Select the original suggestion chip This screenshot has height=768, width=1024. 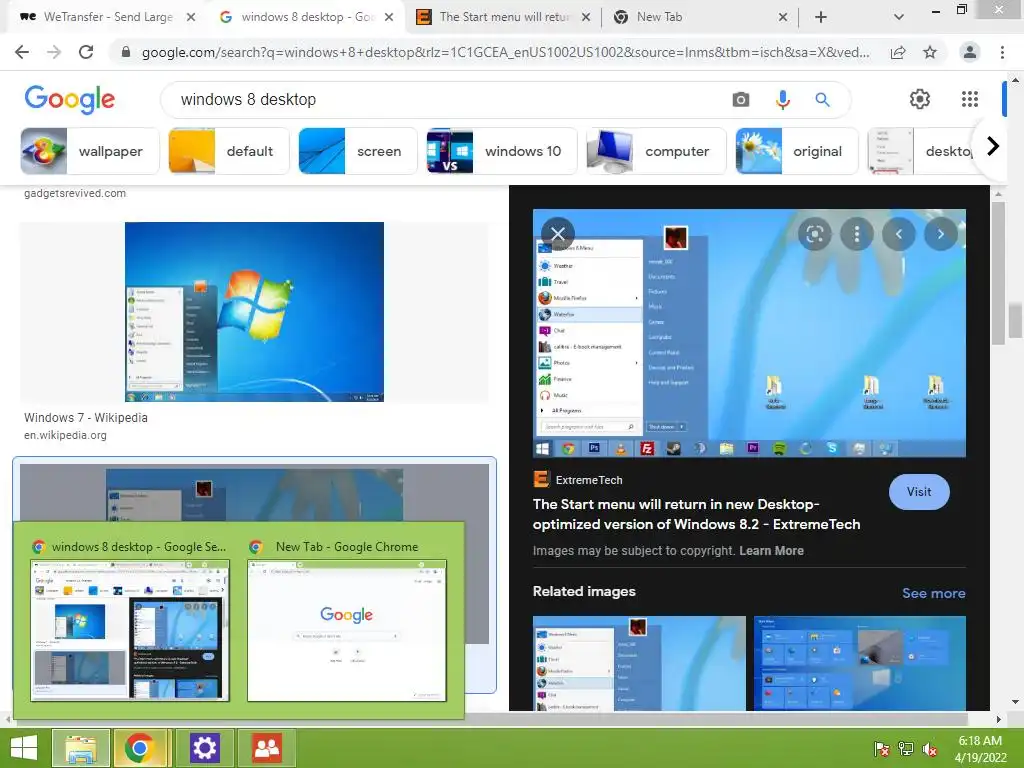coord(797,151)
